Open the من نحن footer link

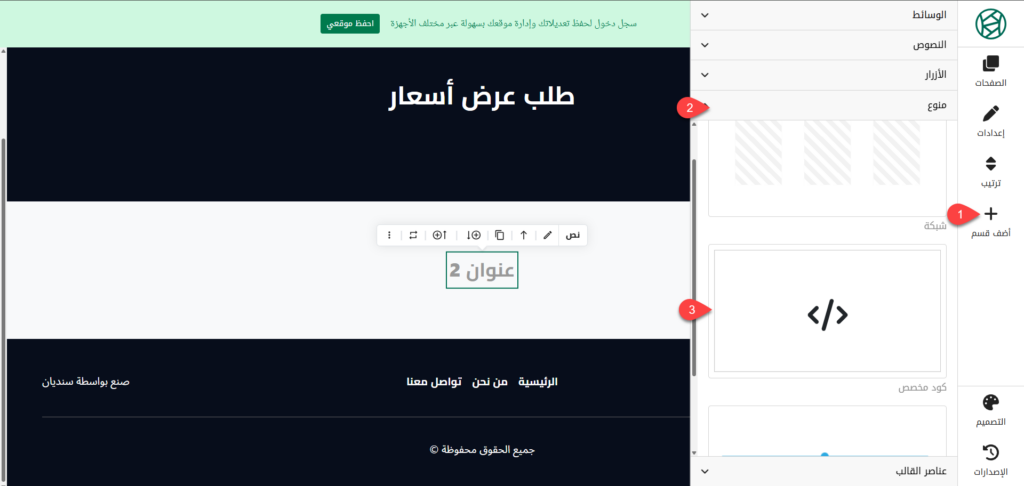point(490,382)
